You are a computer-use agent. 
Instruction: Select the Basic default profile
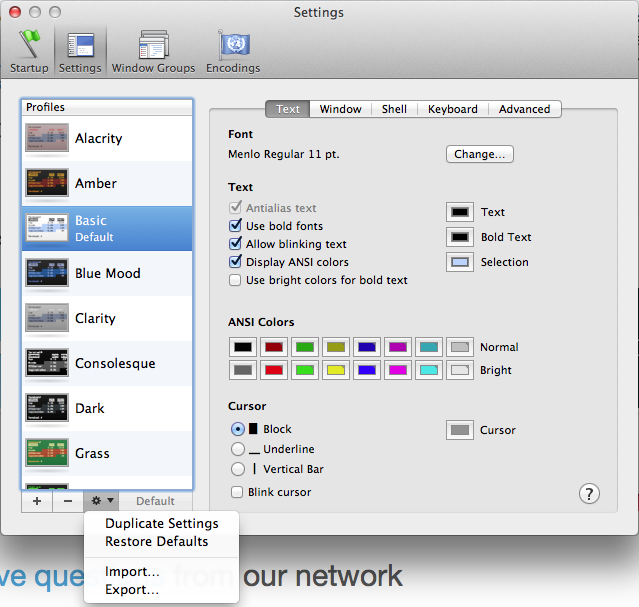107,228
